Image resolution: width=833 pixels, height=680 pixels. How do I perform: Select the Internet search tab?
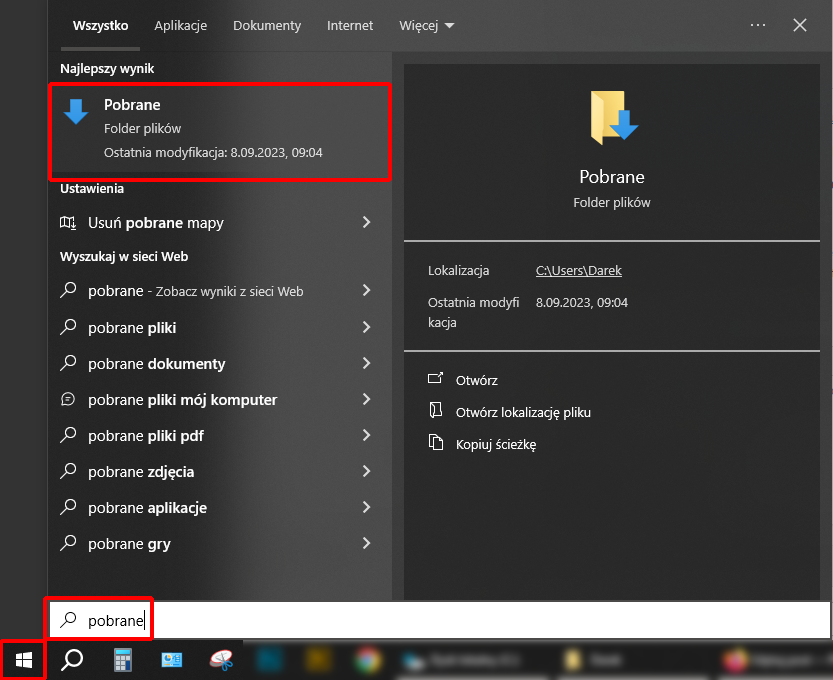click(350, 25)
